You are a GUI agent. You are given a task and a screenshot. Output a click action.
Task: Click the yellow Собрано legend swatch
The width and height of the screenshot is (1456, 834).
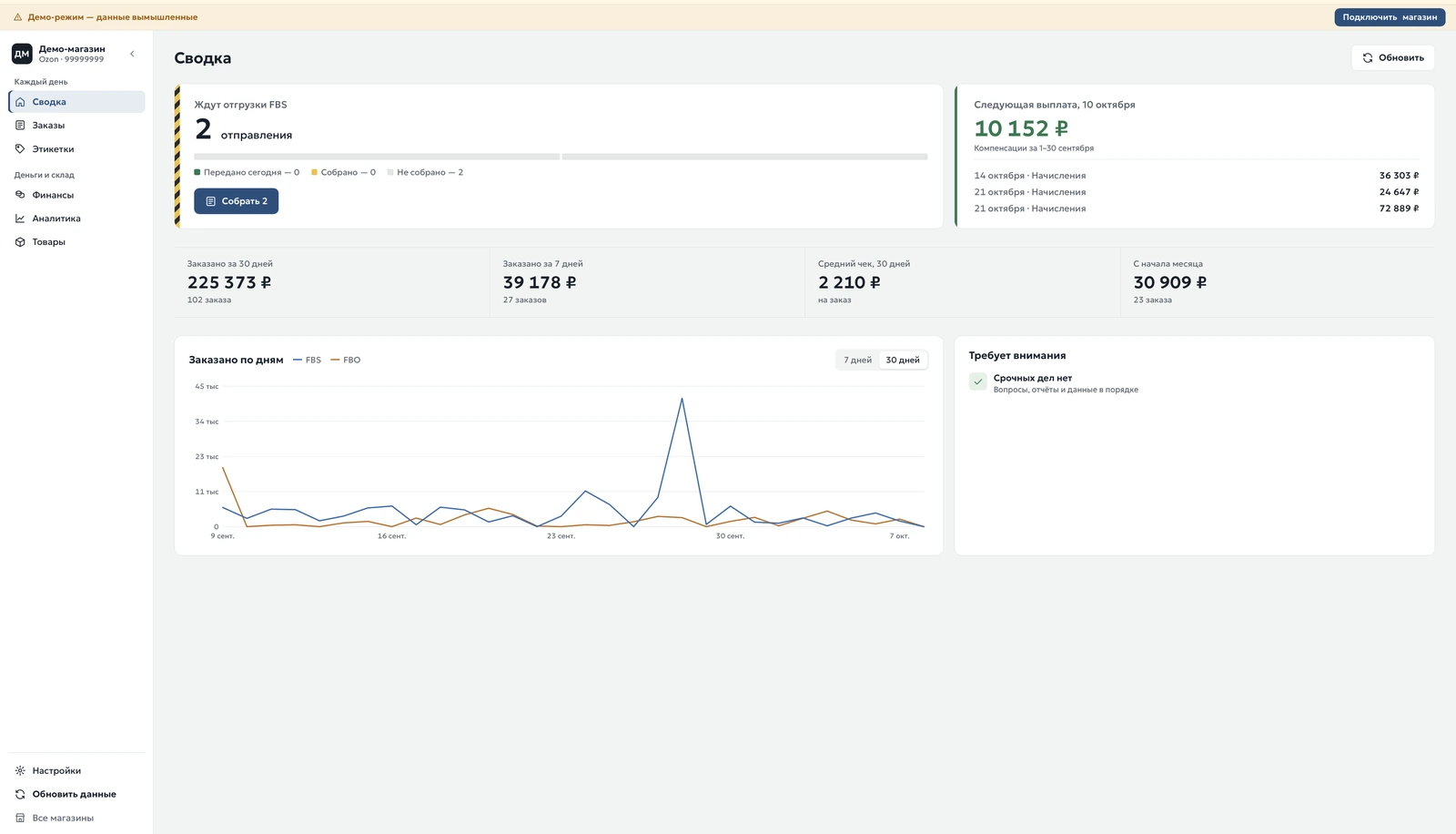315,172
